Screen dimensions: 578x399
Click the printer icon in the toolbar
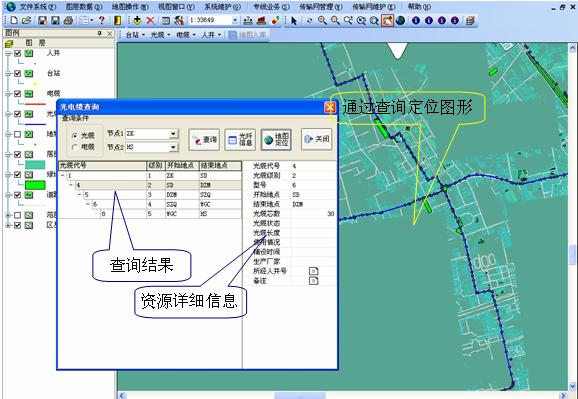coord(68,20)
